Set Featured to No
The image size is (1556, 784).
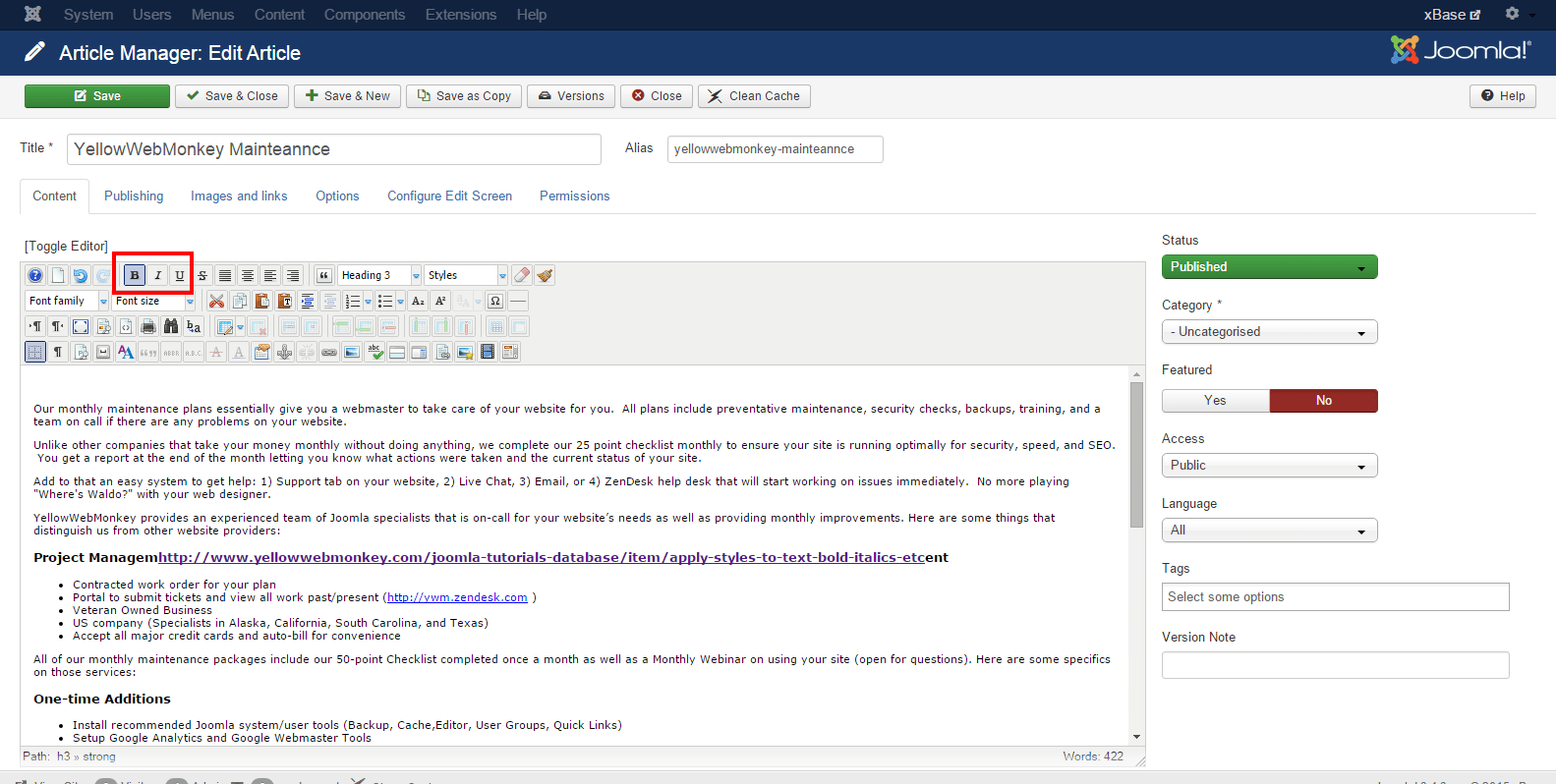[1324, 401]
